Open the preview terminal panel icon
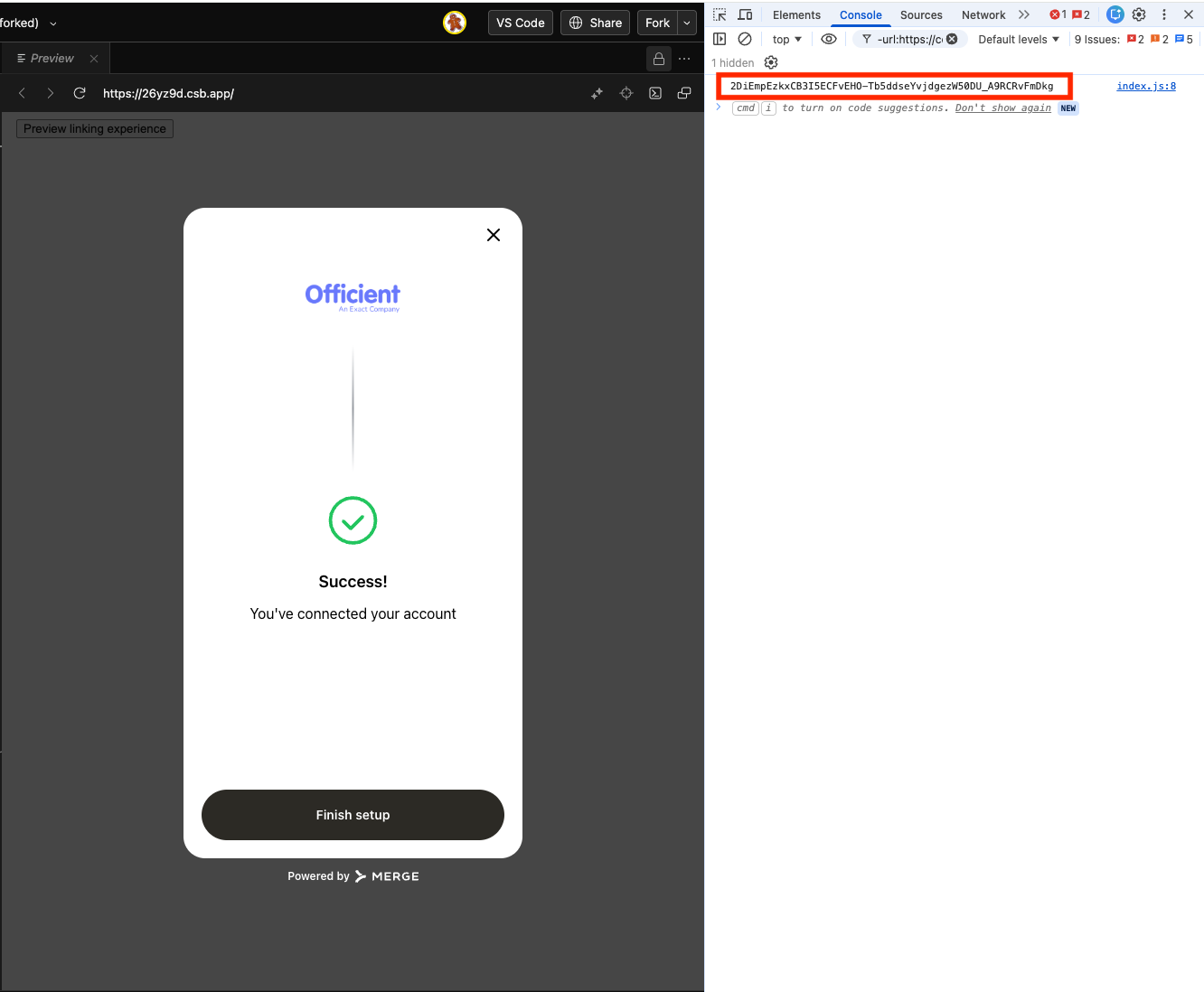 [x=655, y=93]
